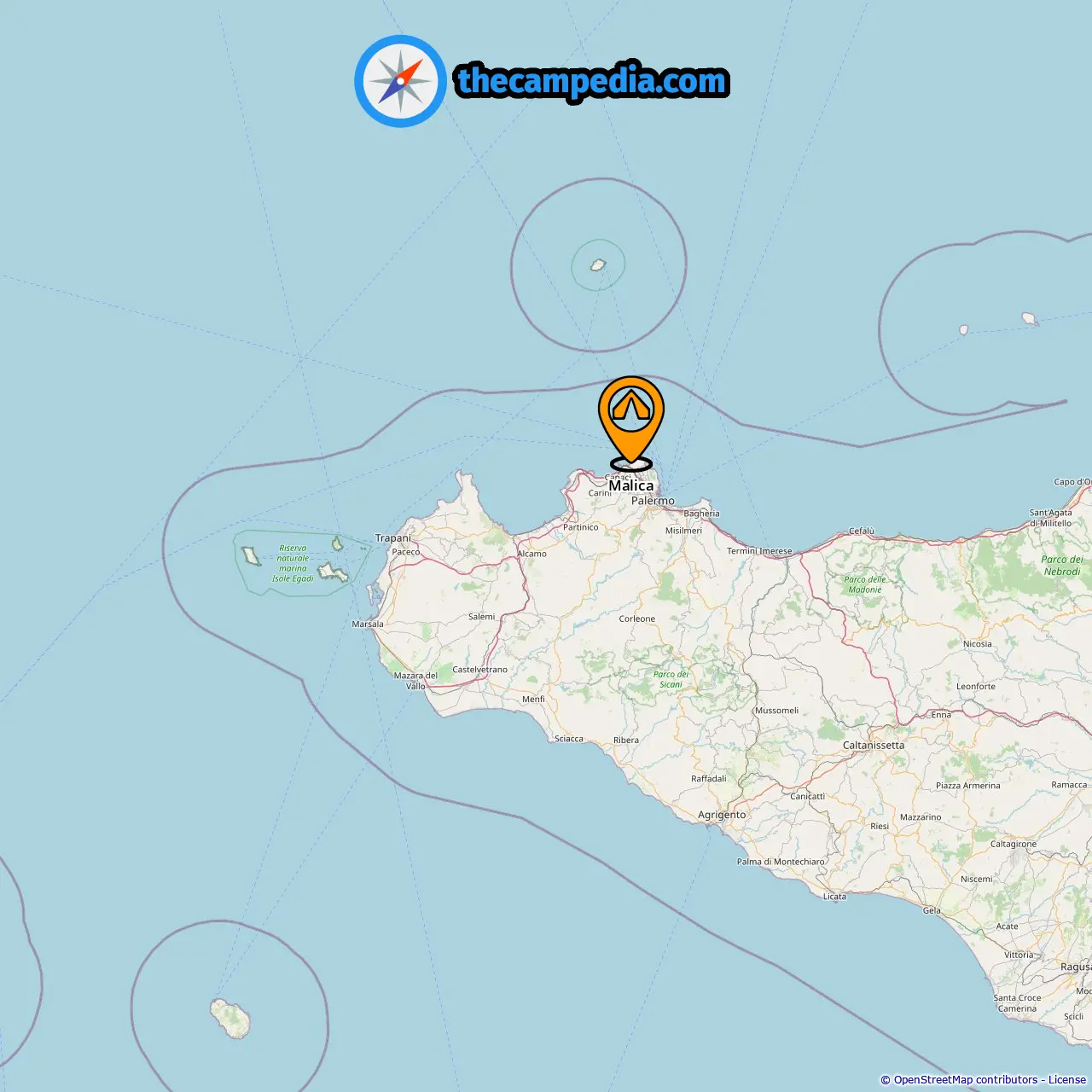This screenshot has width=1092, height=1092.
Task: Open thecampedia.com title text
Action: [592, 81]
